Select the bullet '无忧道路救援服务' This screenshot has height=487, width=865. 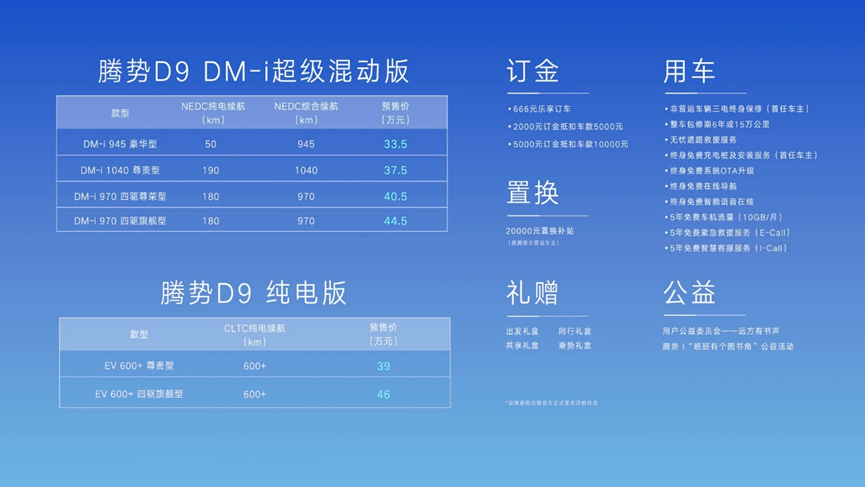coord(701,140)
